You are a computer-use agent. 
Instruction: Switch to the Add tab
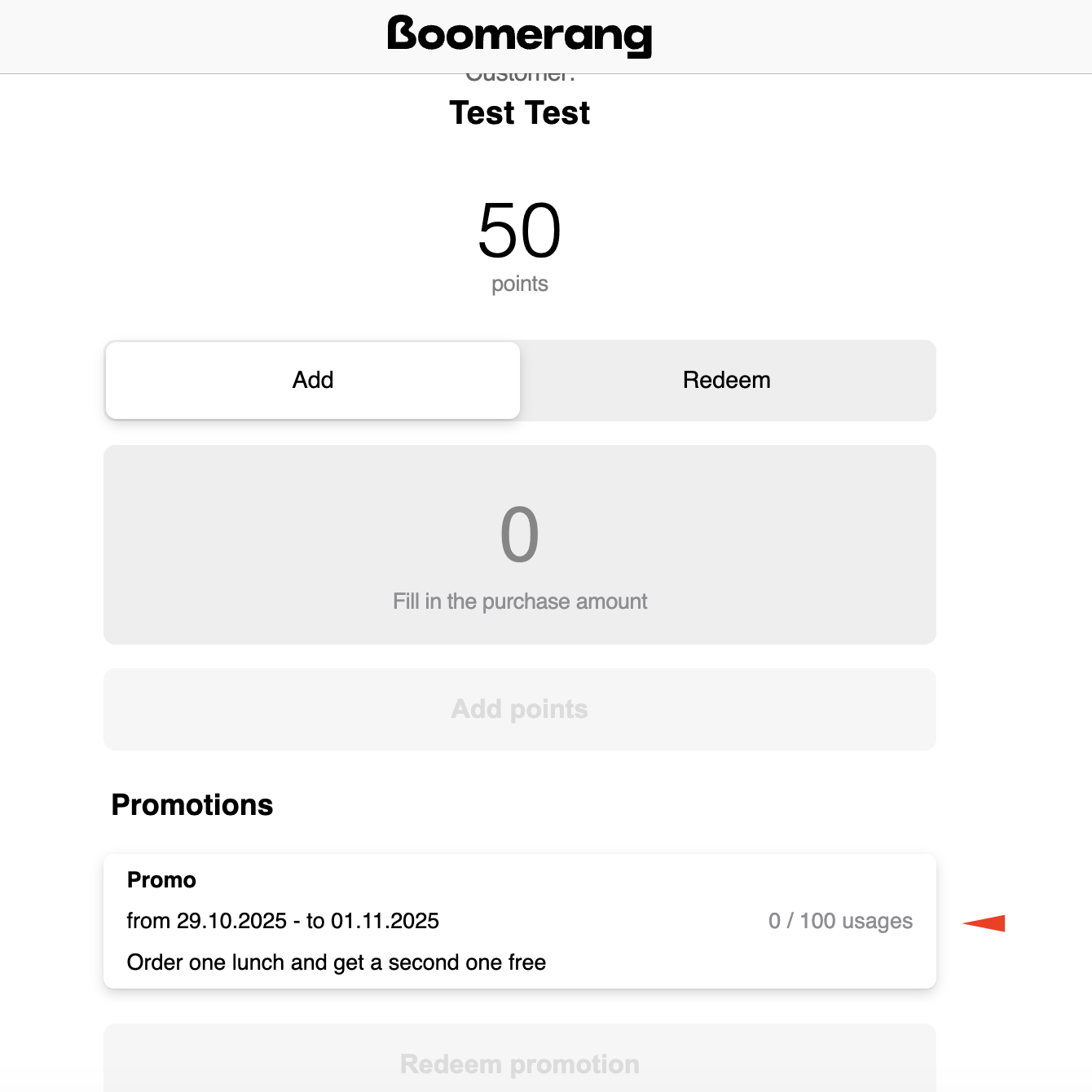(313, 381)
